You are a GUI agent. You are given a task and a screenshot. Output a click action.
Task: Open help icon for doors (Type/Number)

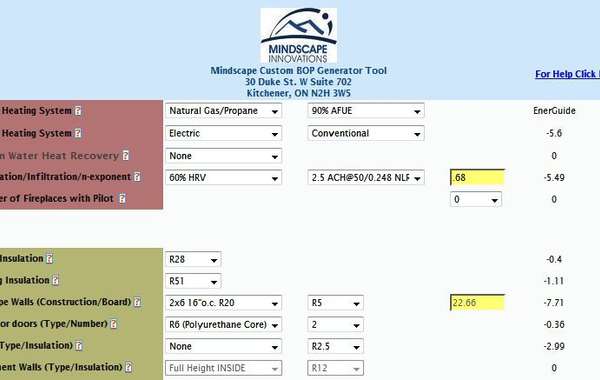114,324
